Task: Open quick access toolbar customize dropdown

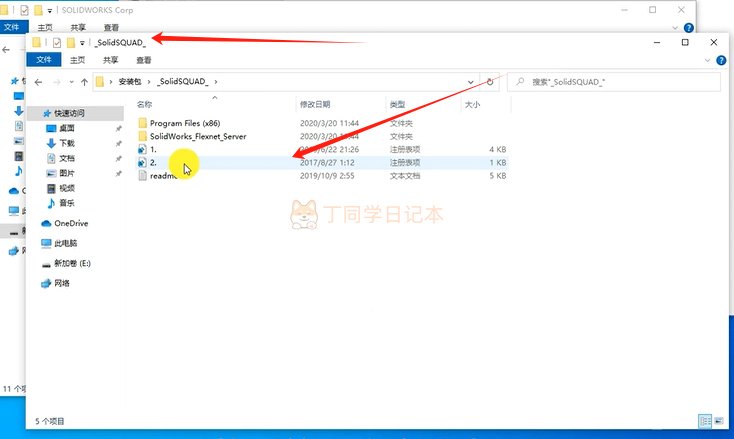Action: (x=82, y=43)
